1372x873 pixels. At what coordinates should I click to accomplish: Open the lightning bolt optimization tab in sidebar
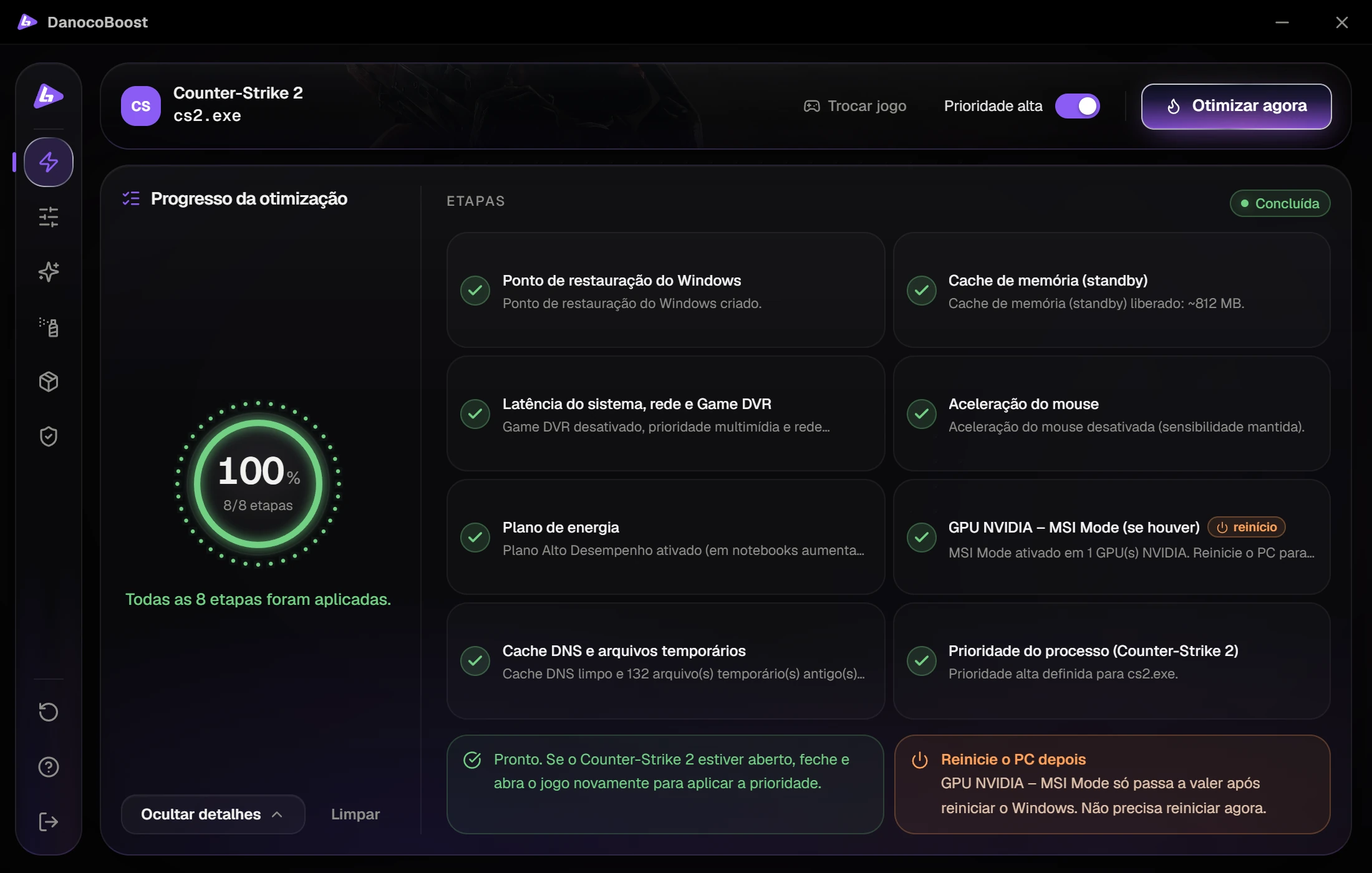(x=49, y=162)
